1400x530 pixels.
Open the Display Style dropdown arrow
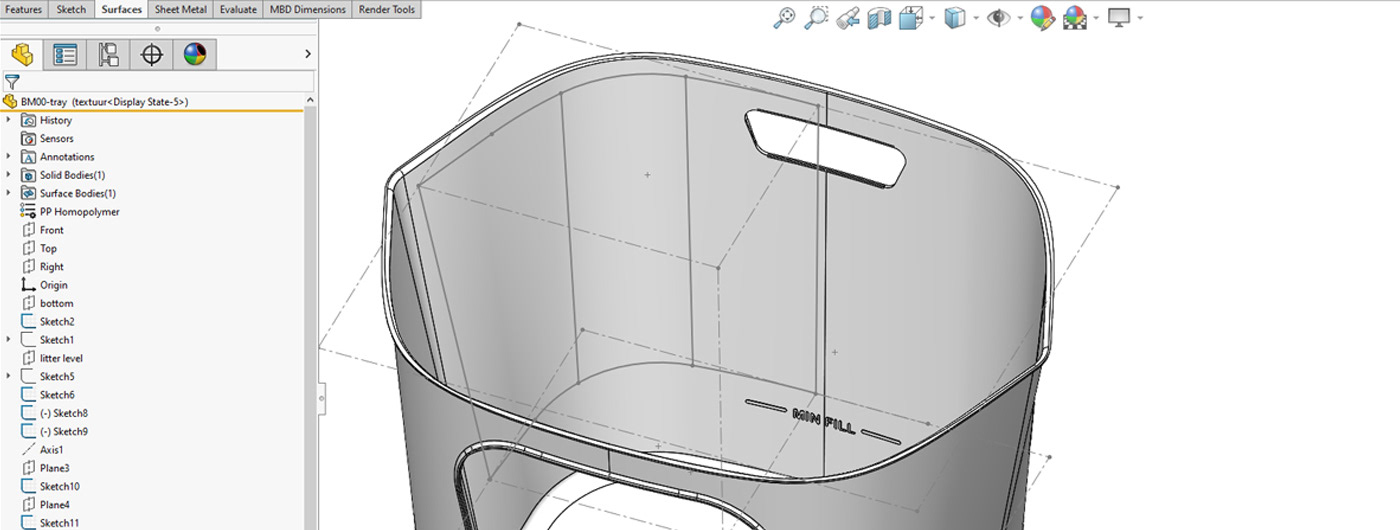pos(975,18)
